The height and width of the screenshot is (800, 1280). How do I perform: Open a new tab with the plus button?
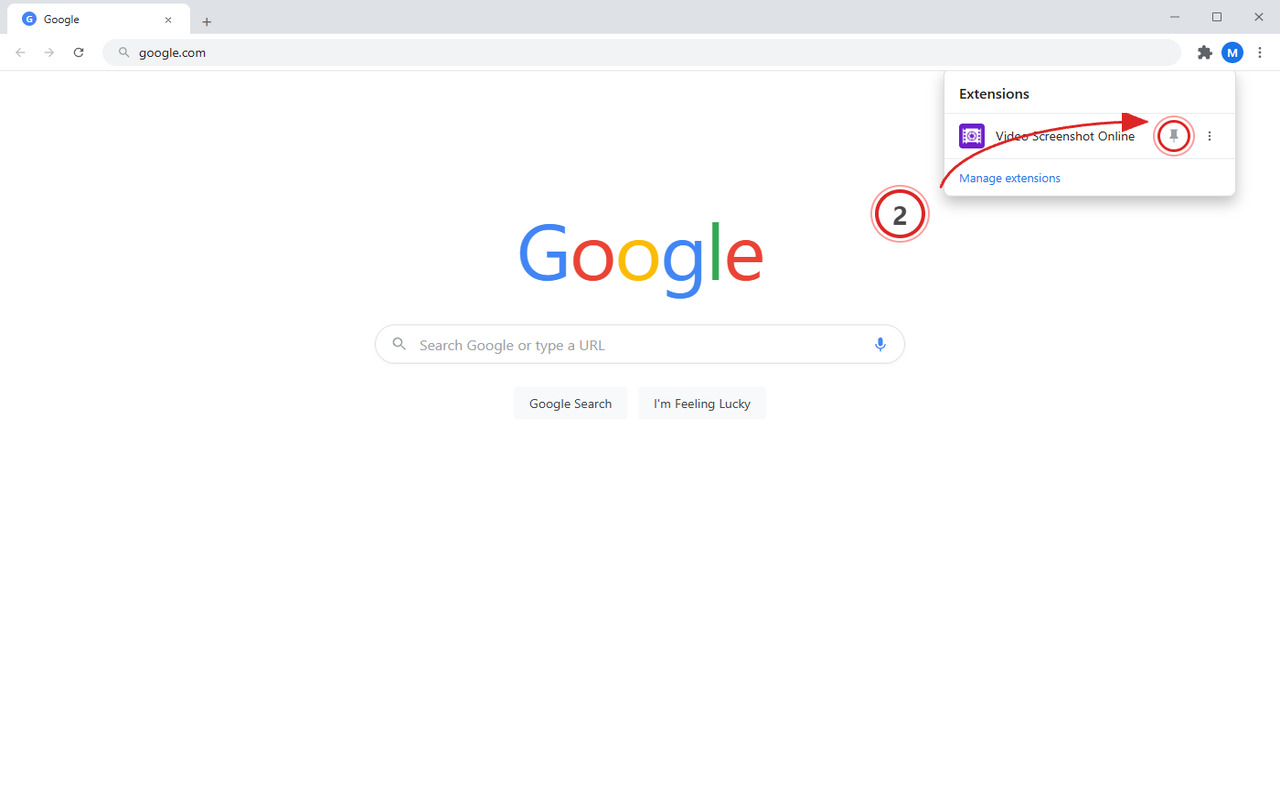(x=207, y=20)
